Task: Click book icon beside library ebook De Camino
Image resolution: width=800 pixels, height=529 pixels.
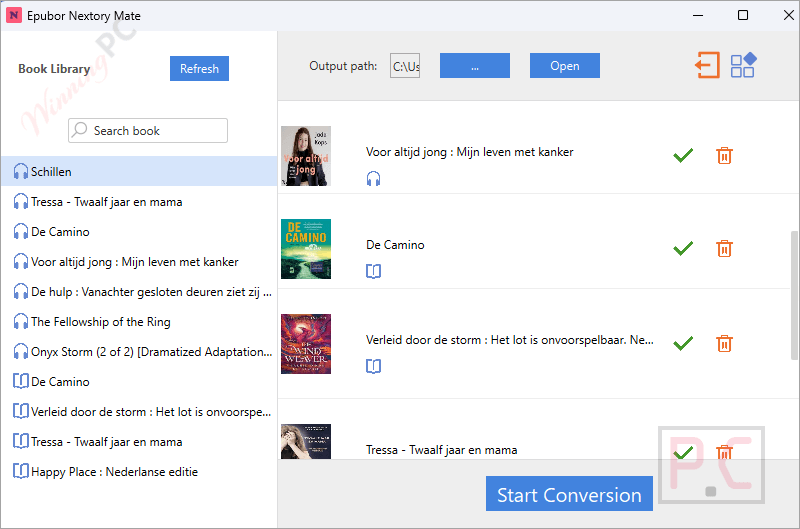Action: click(21, 381)
